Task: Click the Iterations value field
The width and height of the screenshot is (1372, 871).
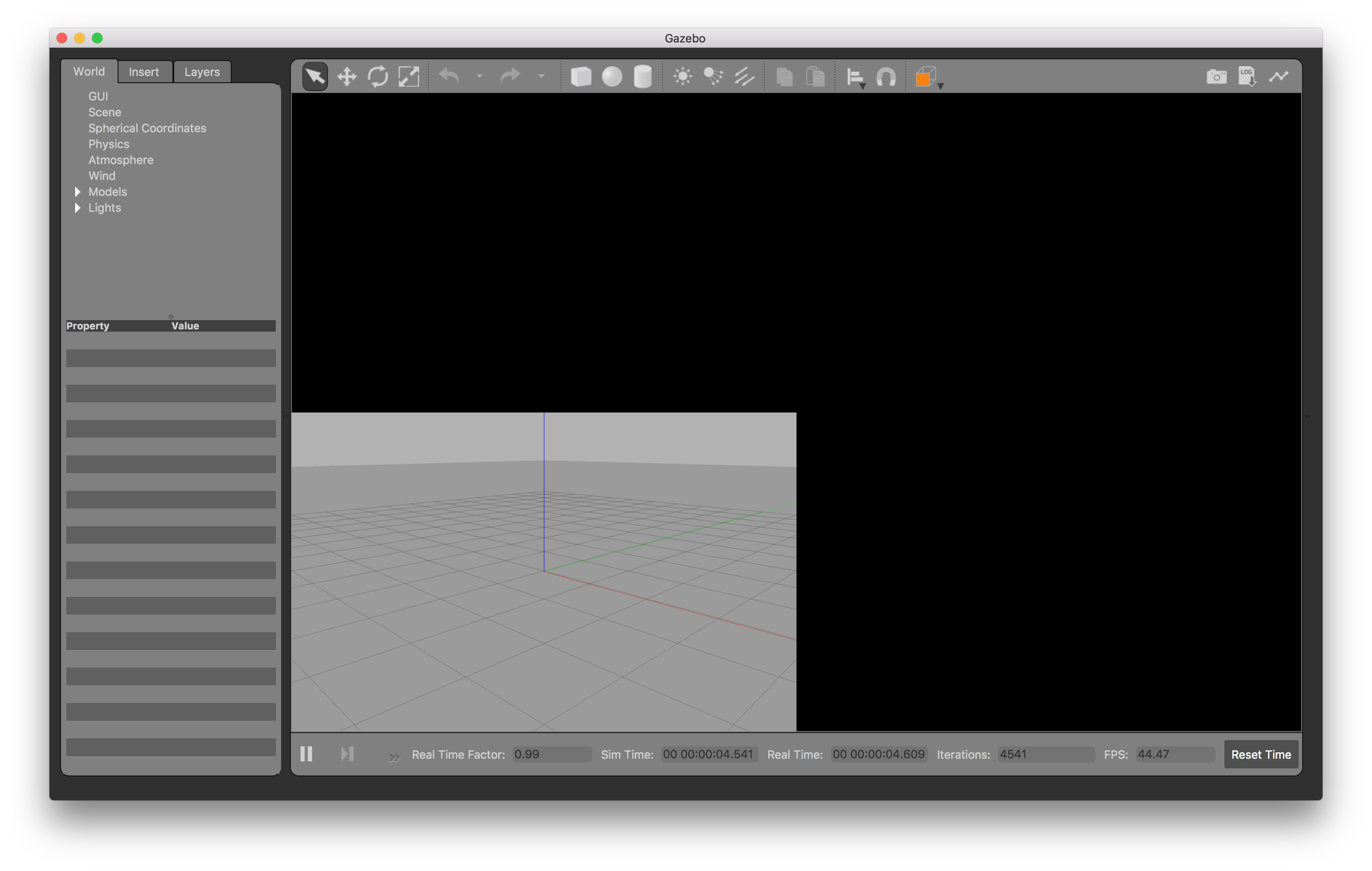Action: (x=1046, y=754)
